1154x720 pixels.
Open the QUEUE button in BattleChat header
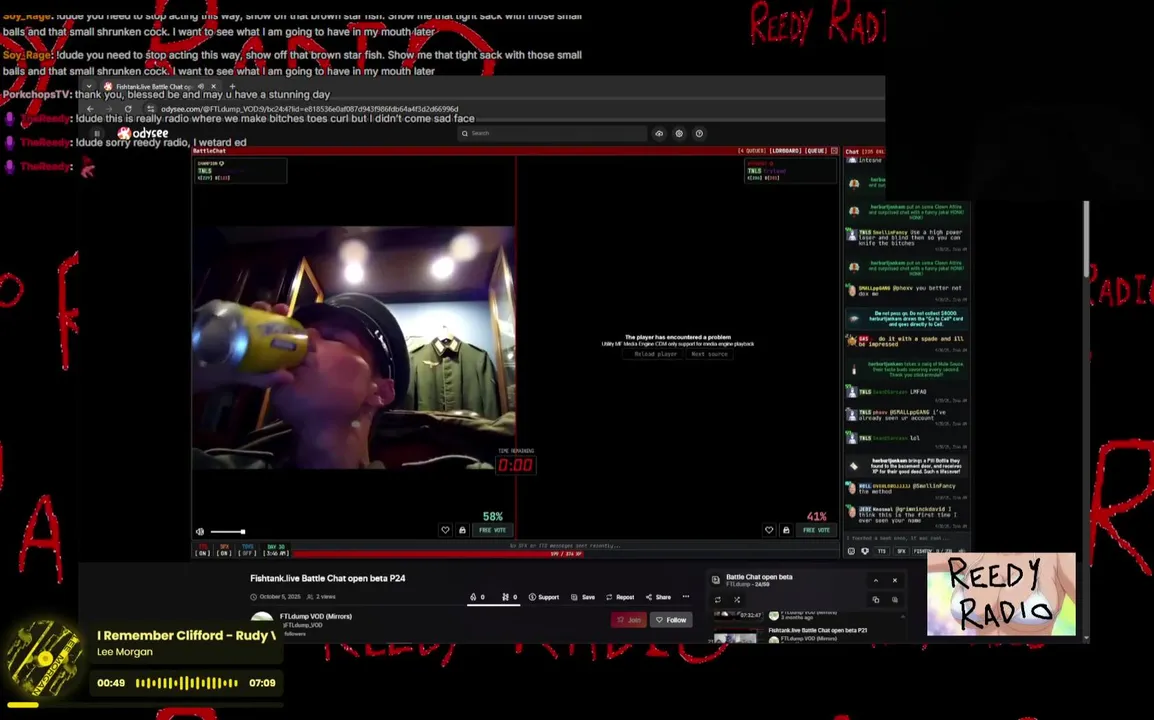815,151
